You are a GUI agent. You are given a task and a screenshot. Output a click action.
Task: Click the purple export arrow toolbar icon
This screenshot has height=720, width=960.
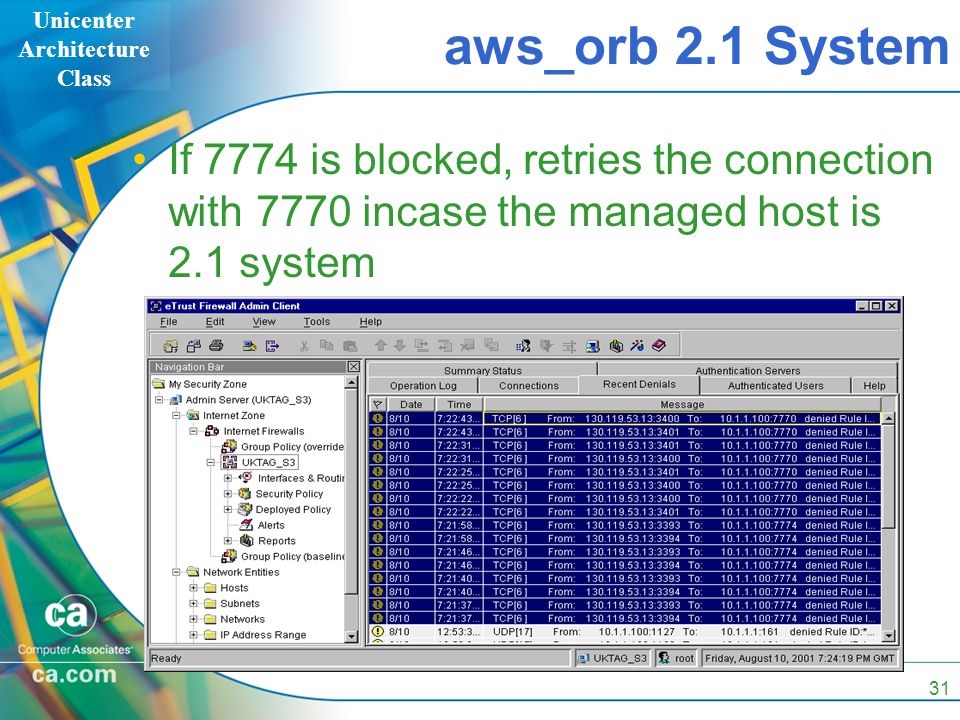(x=272, y=347)
